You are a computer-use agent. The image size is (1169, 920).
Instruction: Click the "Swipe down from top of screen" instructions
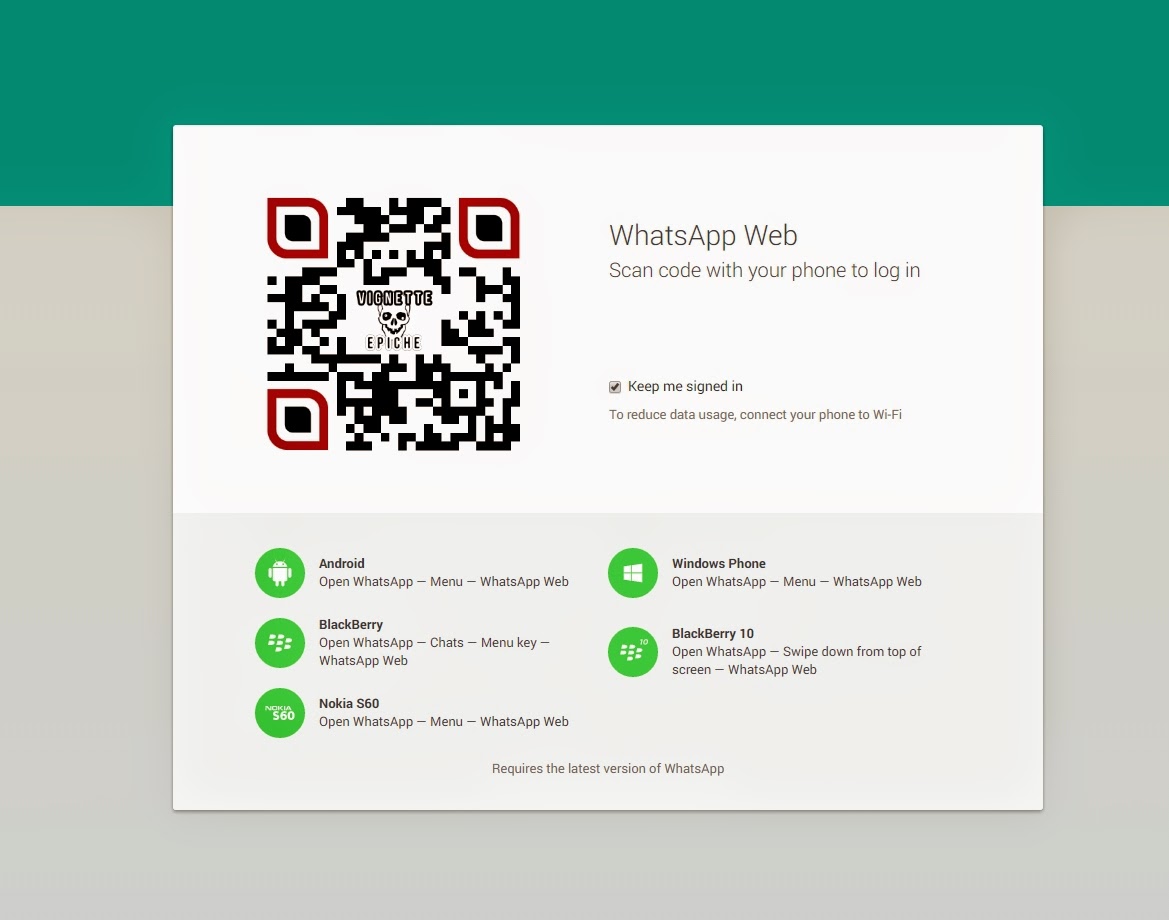(x=796, y=661)
